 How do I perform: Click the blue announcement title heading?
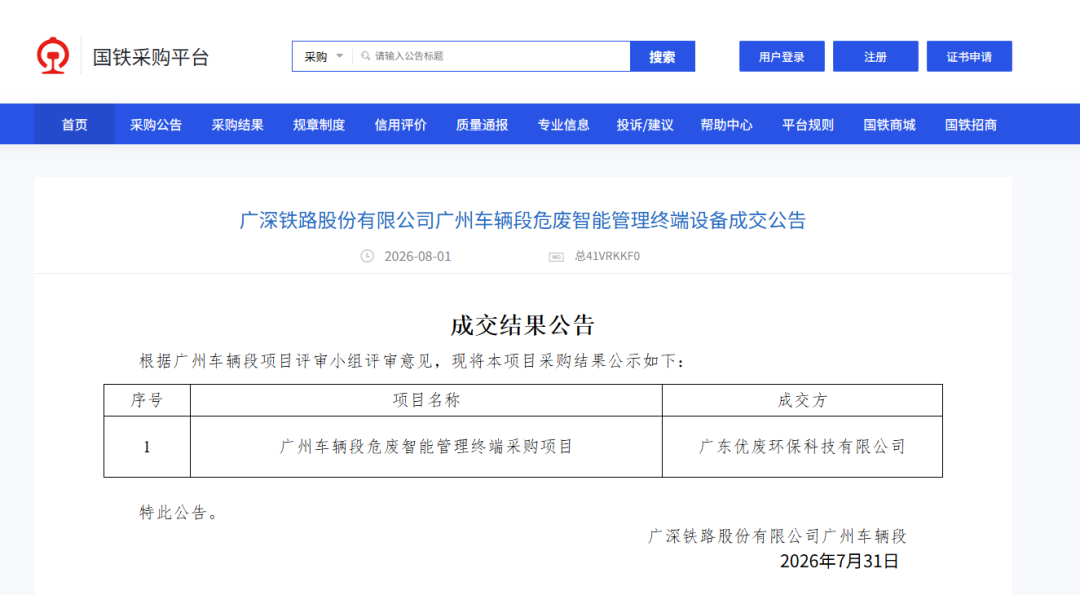(x=523, y=220)
